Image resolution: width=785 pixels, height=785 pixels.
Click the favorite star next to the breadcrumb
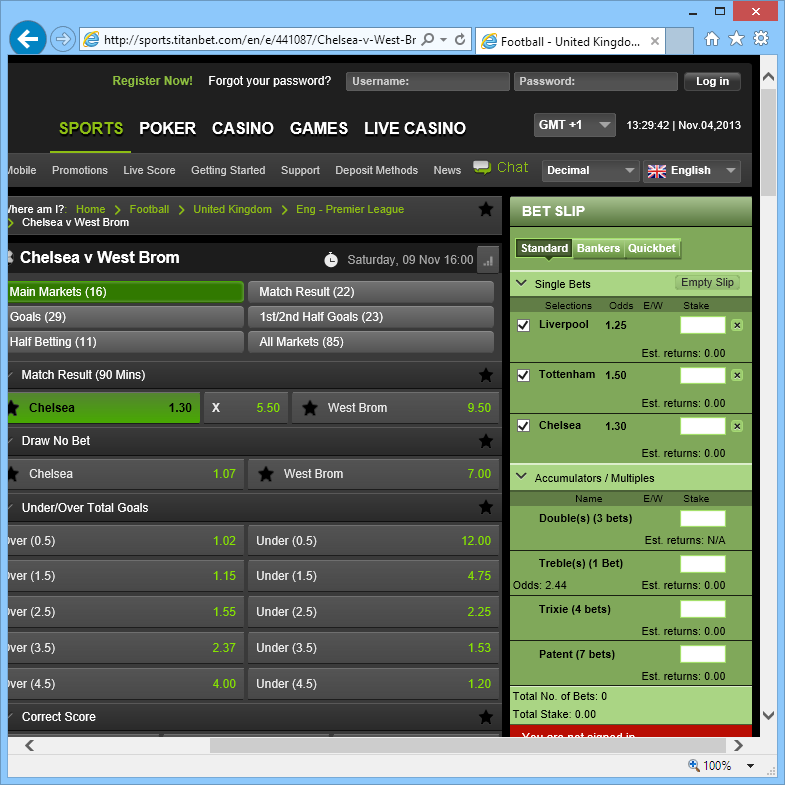tap(486, 209)
